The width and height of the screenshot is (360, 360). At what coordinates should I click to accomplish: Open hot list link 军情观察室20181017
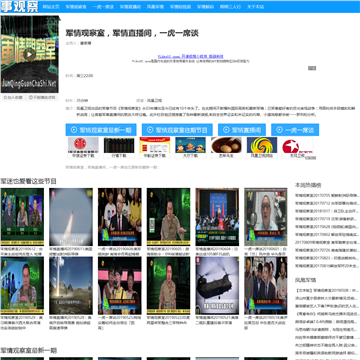click(x=327, y=211)
